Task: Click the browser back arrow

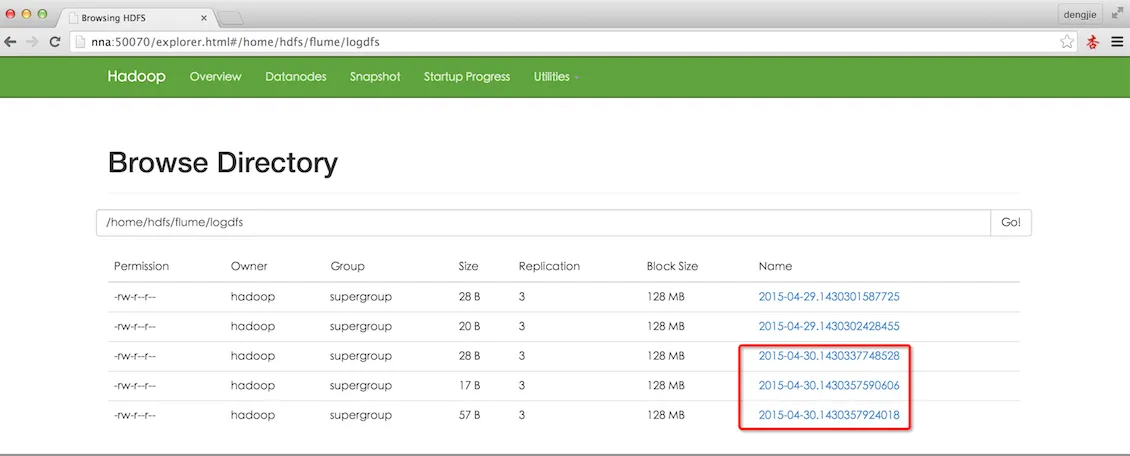Action: pyautogui.click(x=10, y=42)
